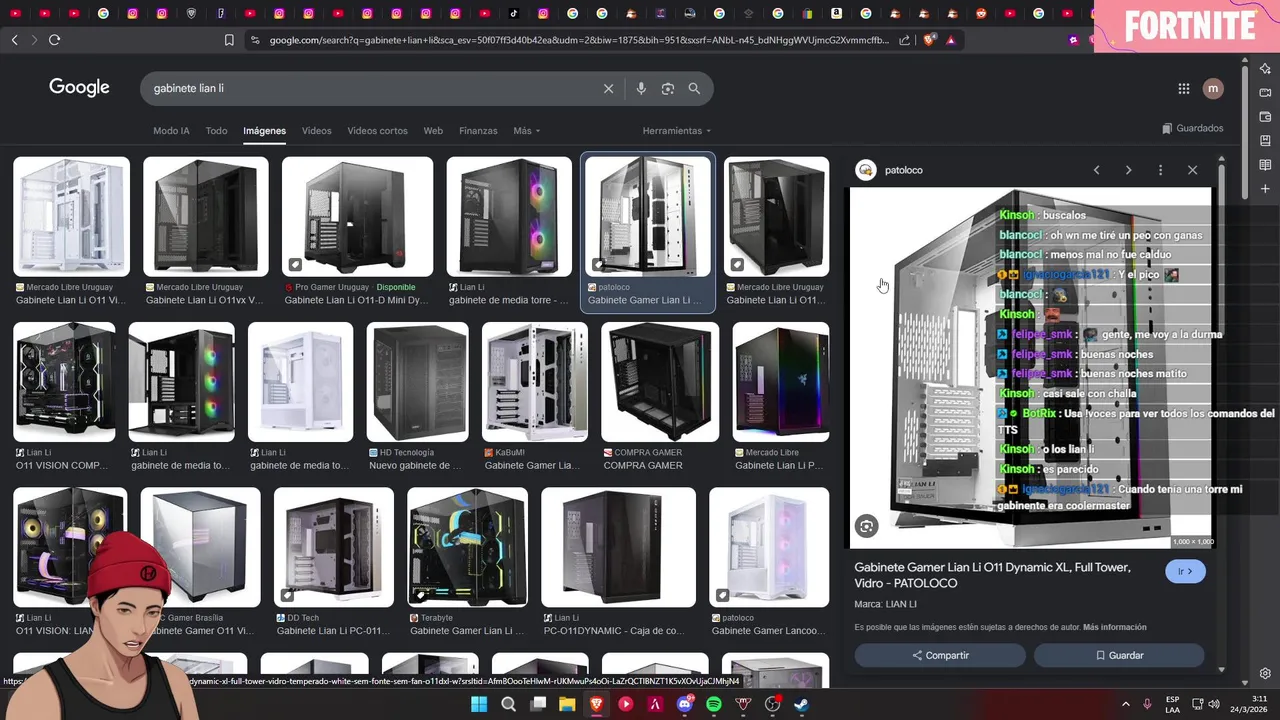Open 'Gabinete Gamer Lian Li O11 Dynamic XL' title link
1280x720 pixels.
click(x=992, y=575)
